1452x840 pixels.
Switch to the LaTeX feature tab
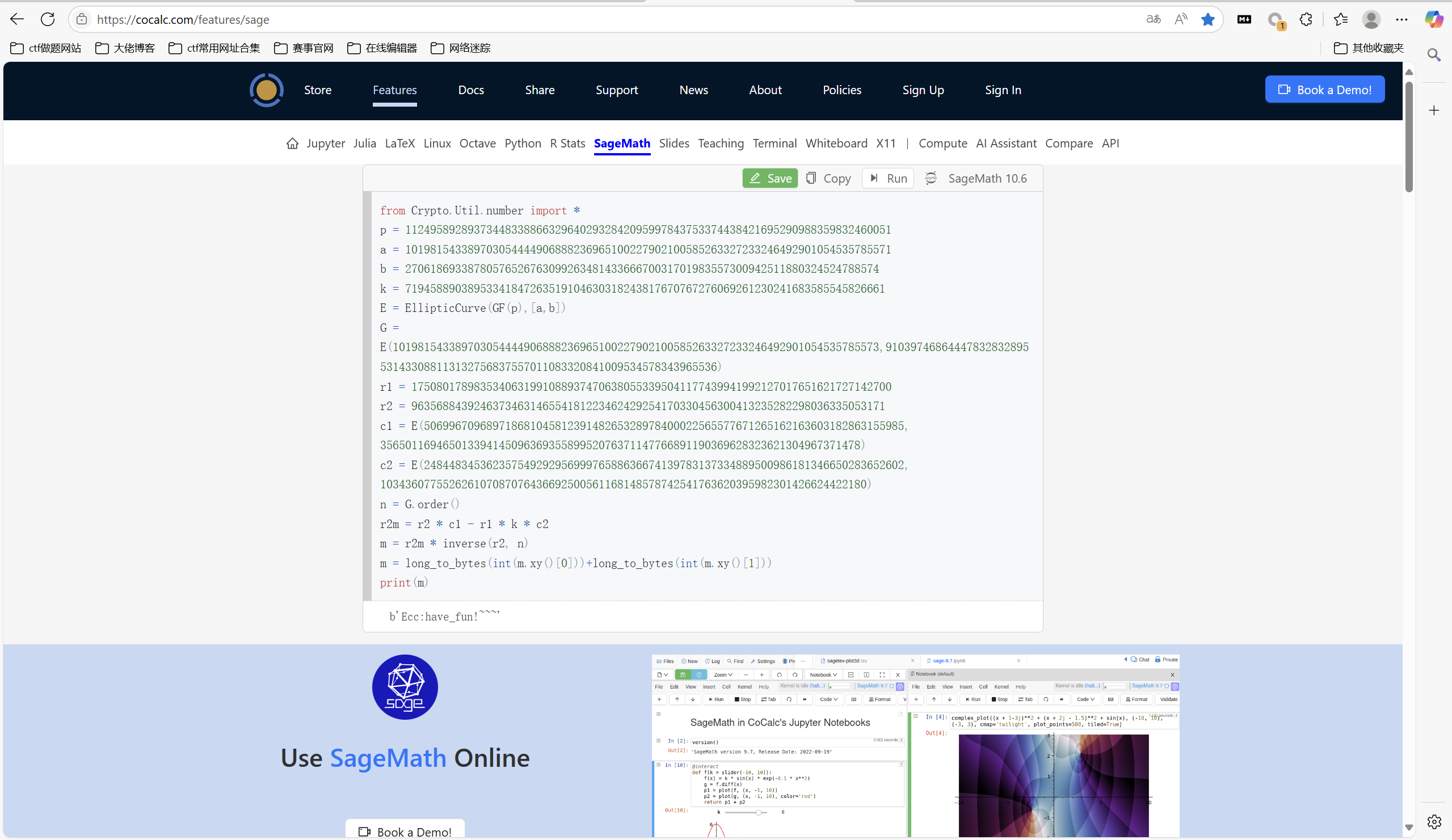pos(400,143)
